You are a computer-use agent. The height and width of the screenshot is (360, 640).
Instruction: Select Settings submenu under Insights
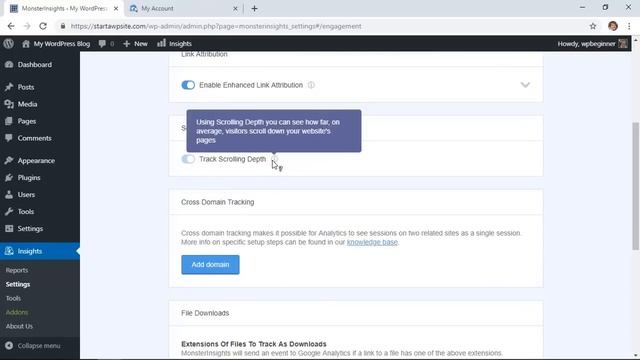coord(18,284)
